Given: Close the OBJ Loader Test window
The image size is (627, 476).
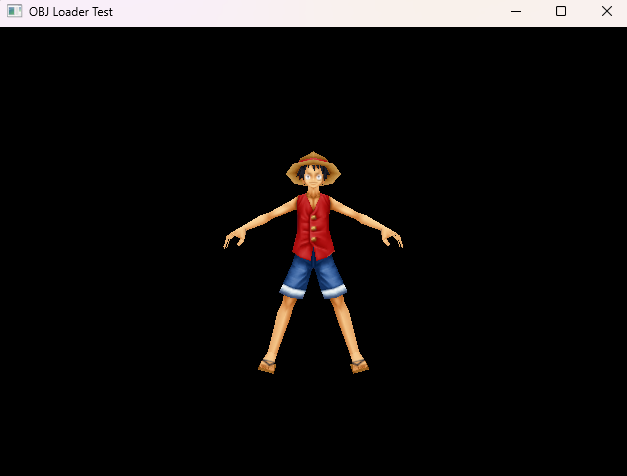Looking at the screenshot, I should point(606,11).
